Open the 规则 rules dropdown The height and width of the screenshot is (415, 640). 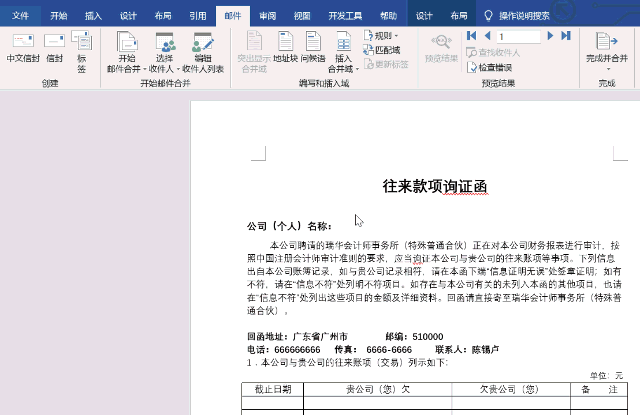[381, 35]
